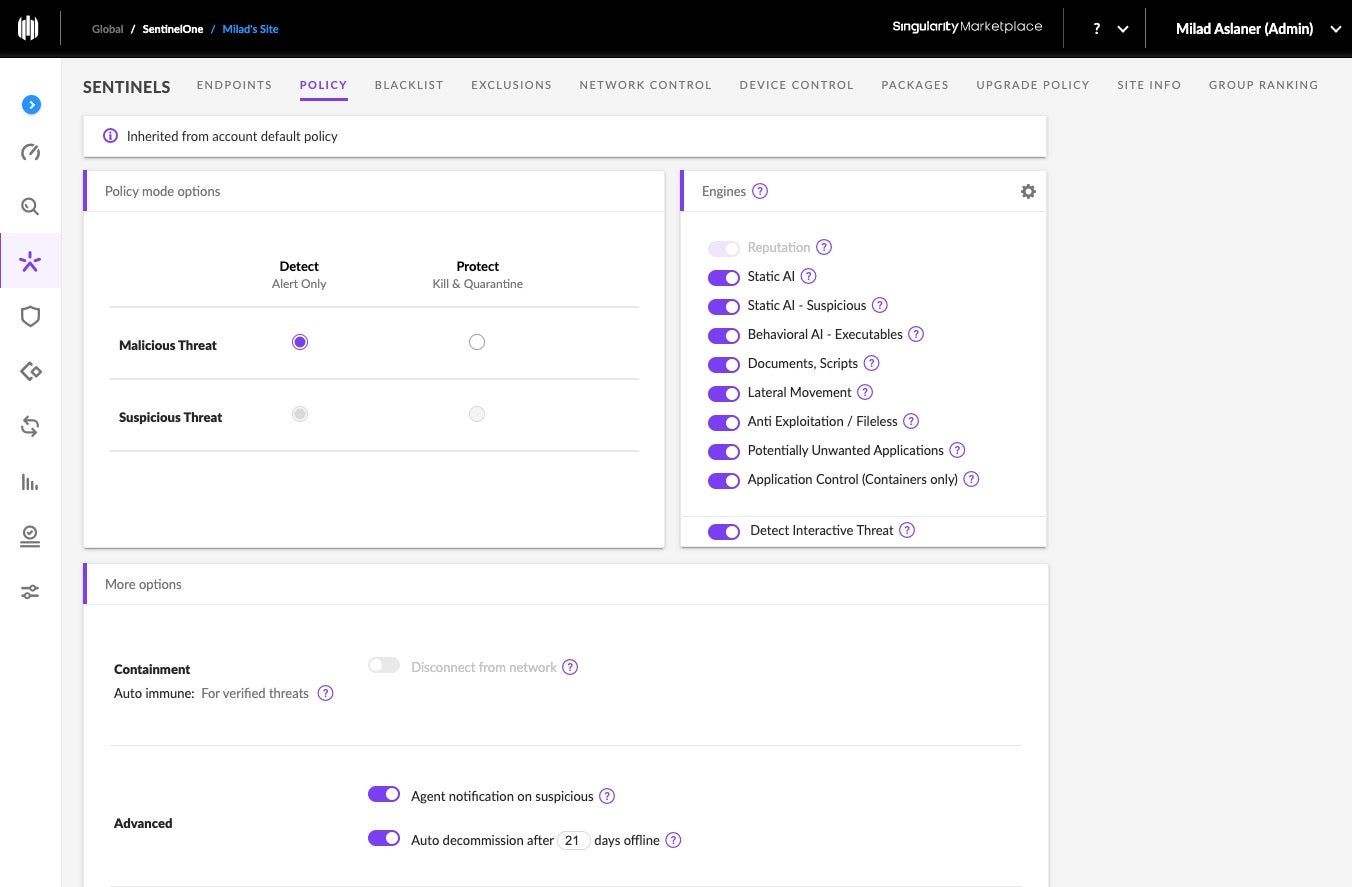Open the dashboard gauge icon in sidebar

(30, 152)
